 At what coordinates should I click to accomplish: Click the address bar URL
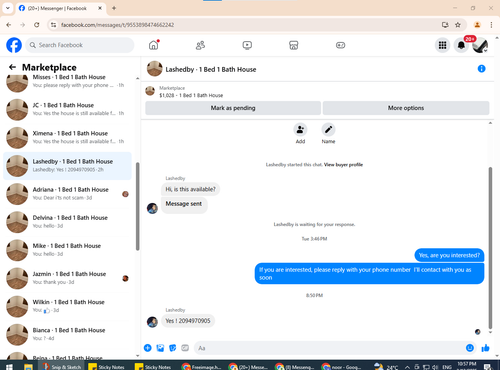tap(117, 25)
